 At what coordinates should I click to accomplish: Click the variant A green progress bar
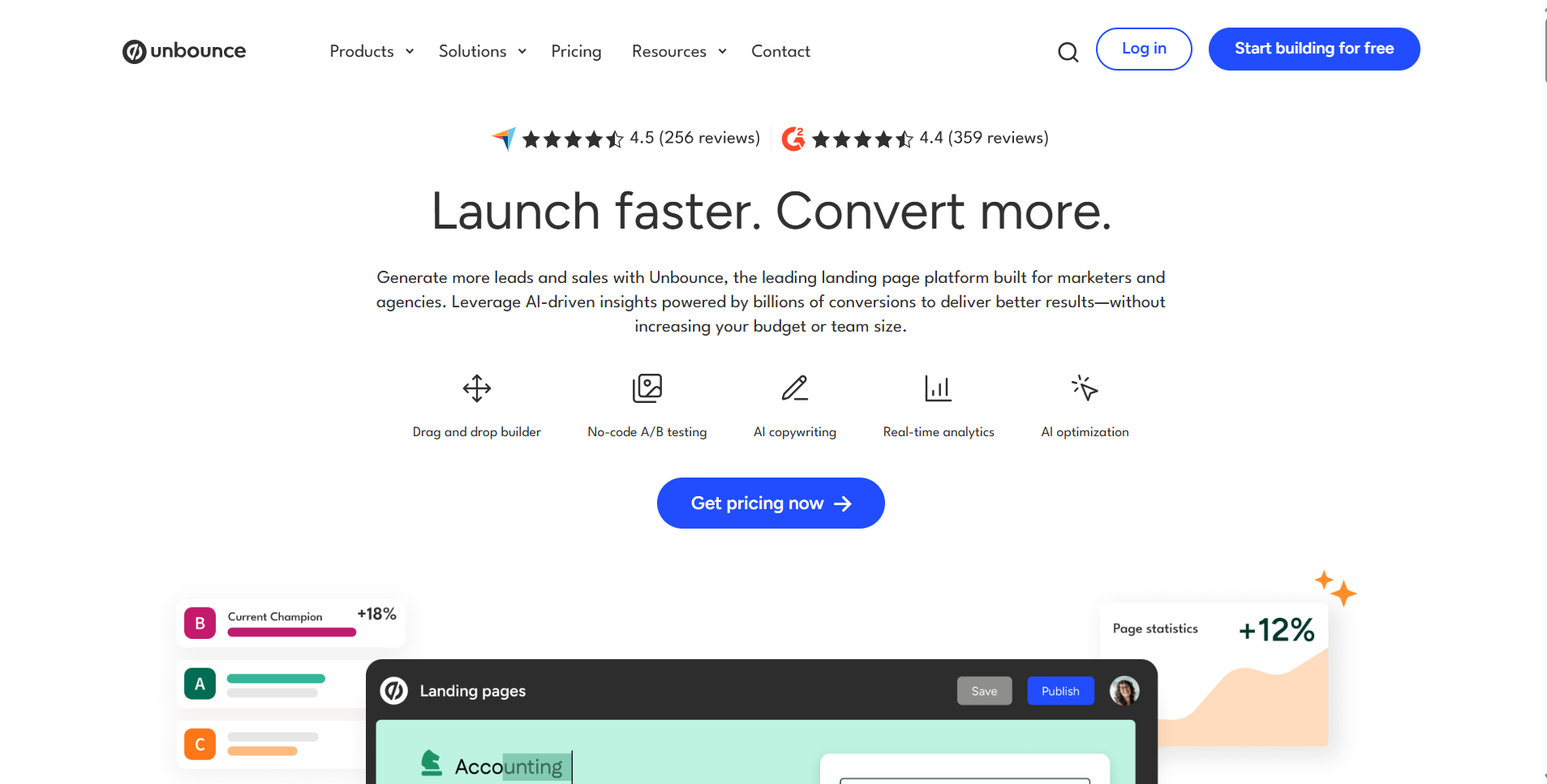tap(276, 679)
